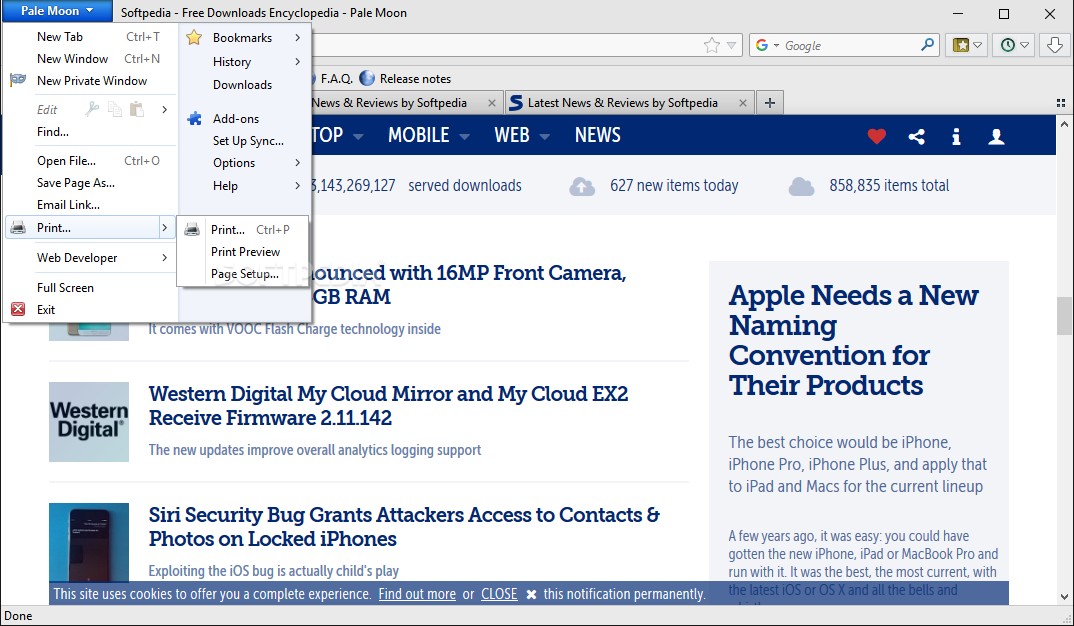Open the bookmarks toolbar button
The width and height of the screenshot is (1074, 626).
[967, 45]
